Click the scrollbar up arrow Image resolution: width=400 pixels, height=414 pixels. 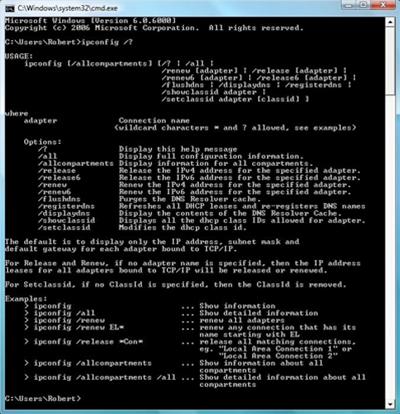391,22
